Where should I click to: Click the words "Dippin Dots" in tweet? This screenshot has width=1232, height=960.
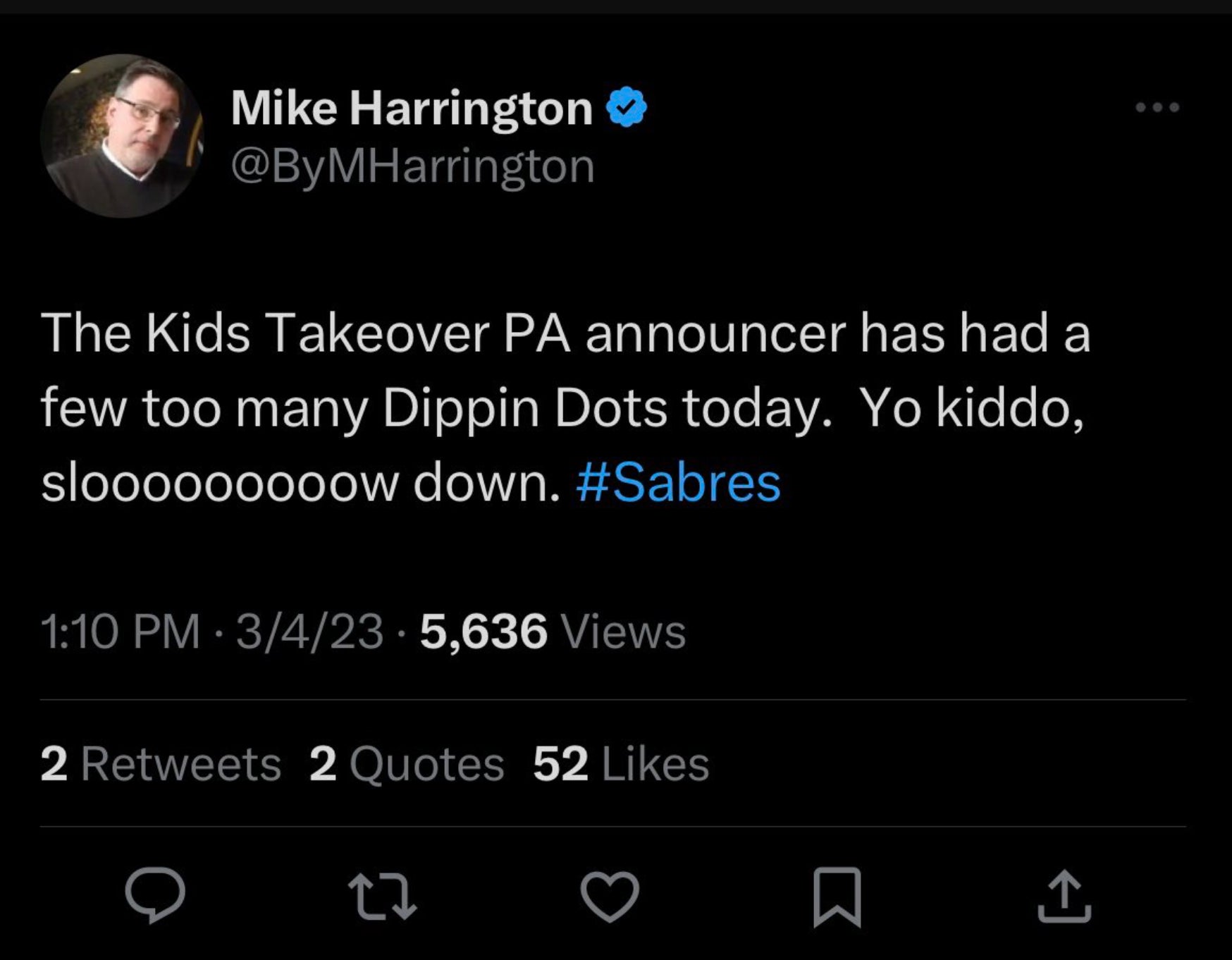[x=524, y=409]
